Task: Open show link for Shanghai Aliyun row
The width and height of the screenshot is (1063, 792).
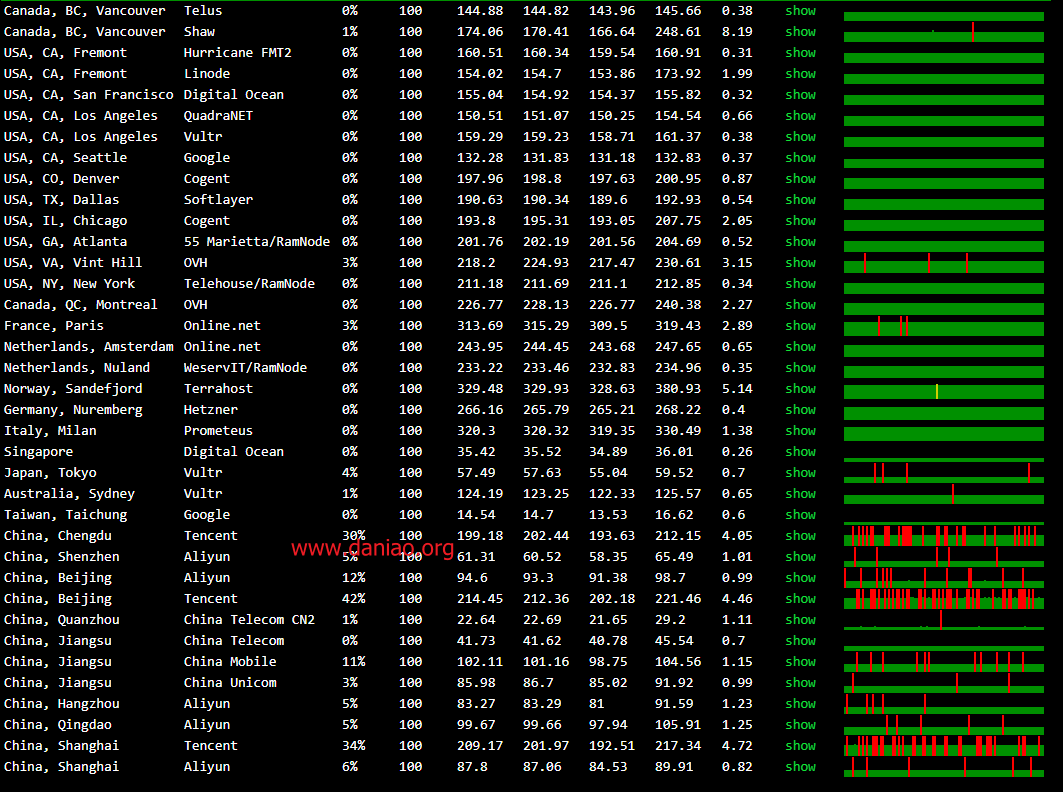Action: pos(800,768)
